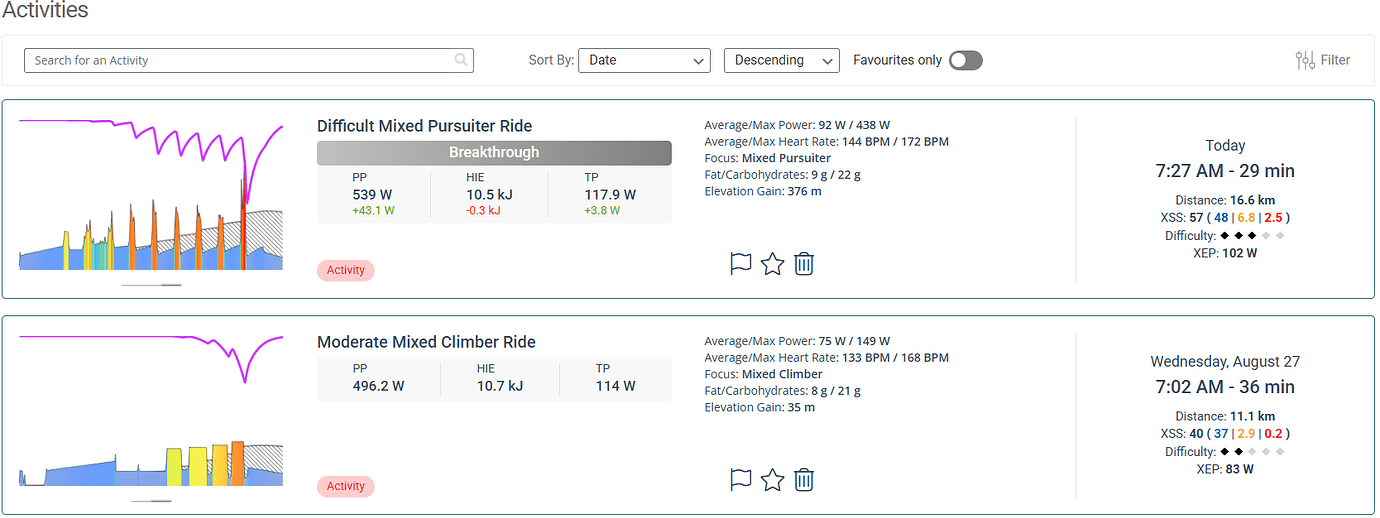This screenshot has height=518, width=1380.
Task: Click the Activity tag on Pursuiter ride
Action: tap(346, 270)
